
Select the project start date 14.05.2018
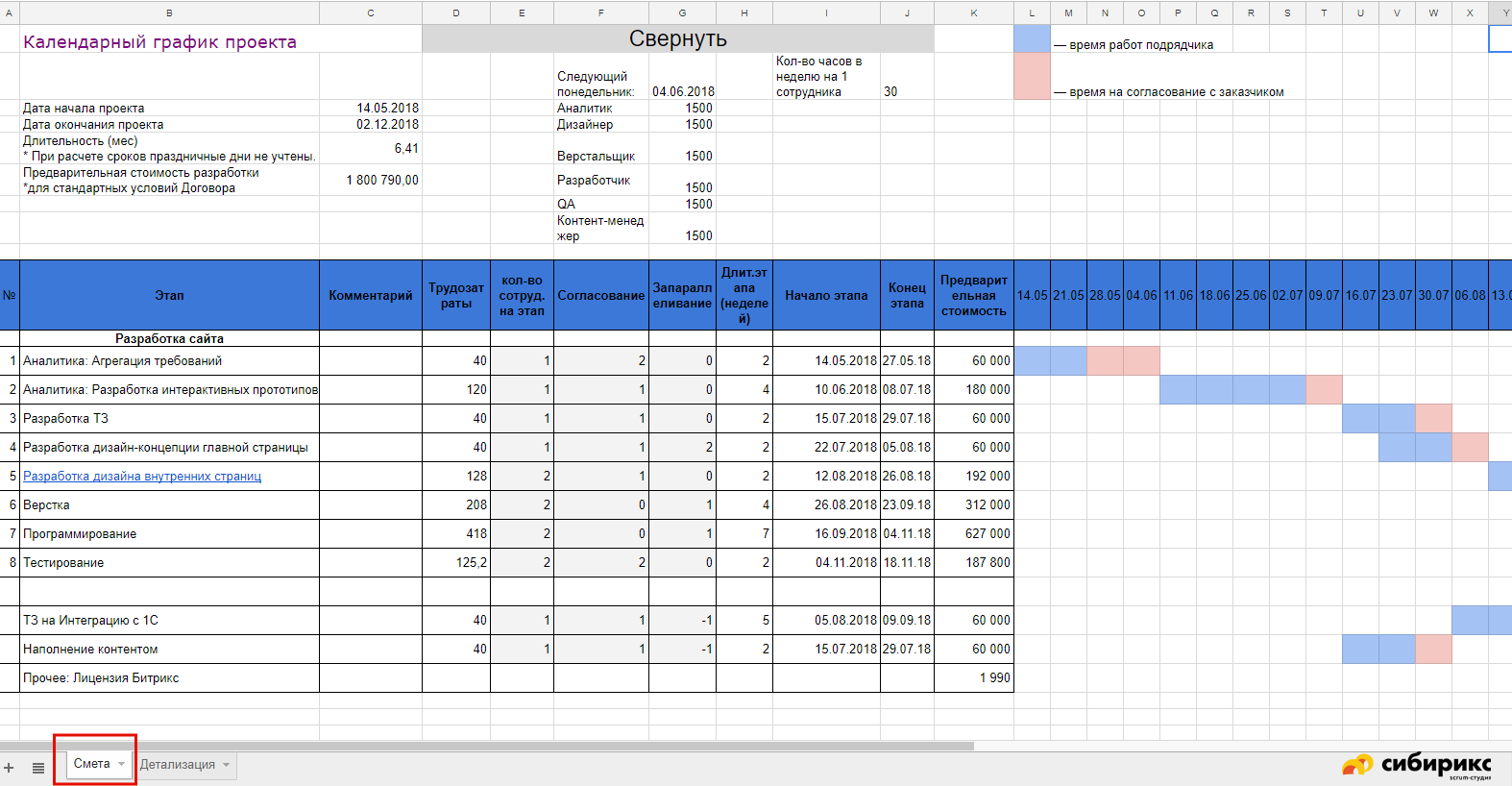click(387, 109)
